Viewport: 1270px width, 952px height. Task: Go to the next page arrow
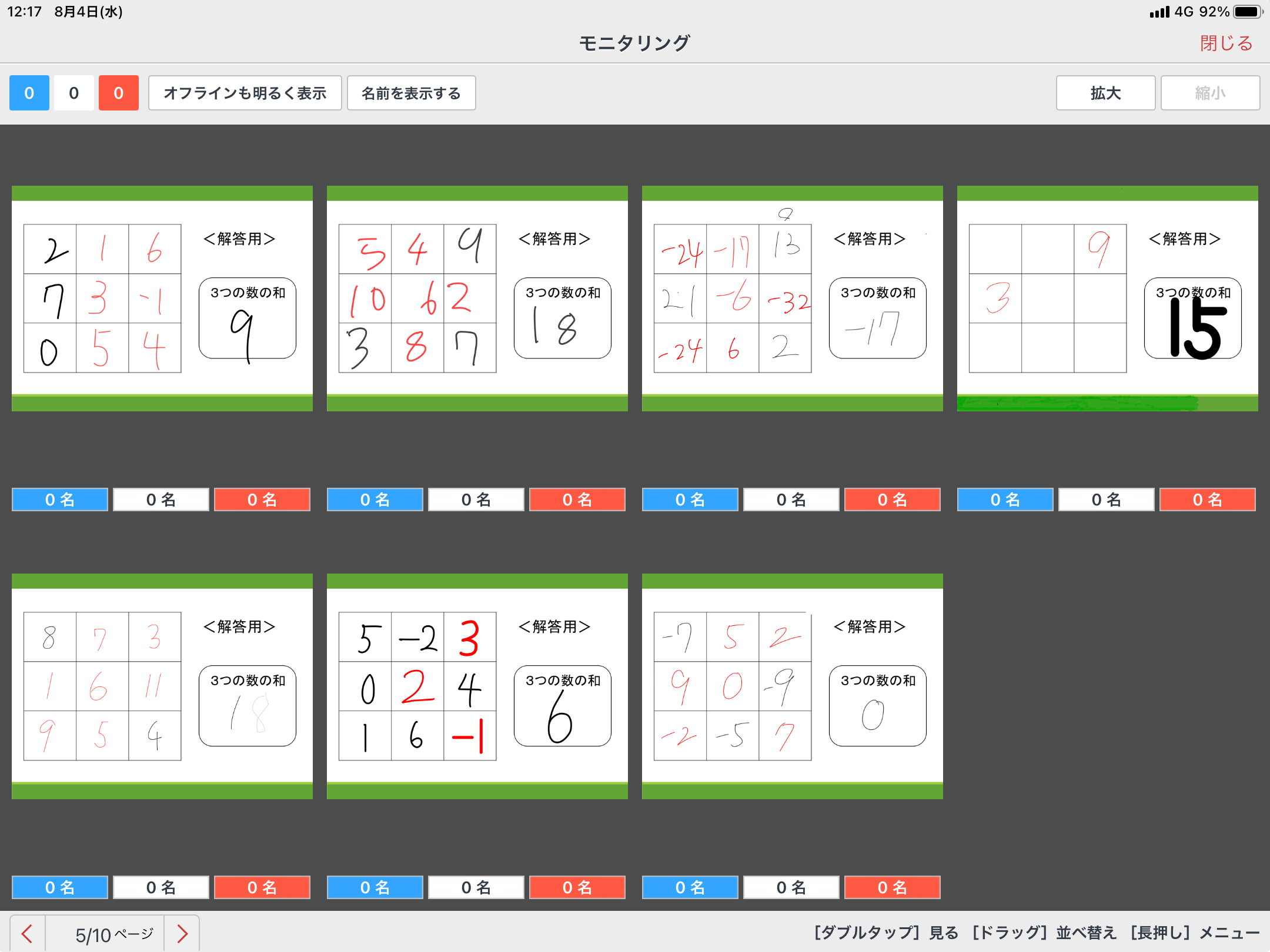[x=182, y=933]
